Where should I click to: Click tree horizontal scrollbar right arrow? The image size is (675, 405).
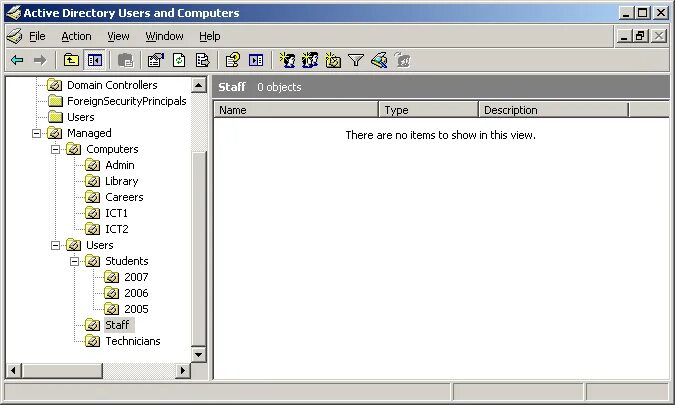(x=183, y=370)
